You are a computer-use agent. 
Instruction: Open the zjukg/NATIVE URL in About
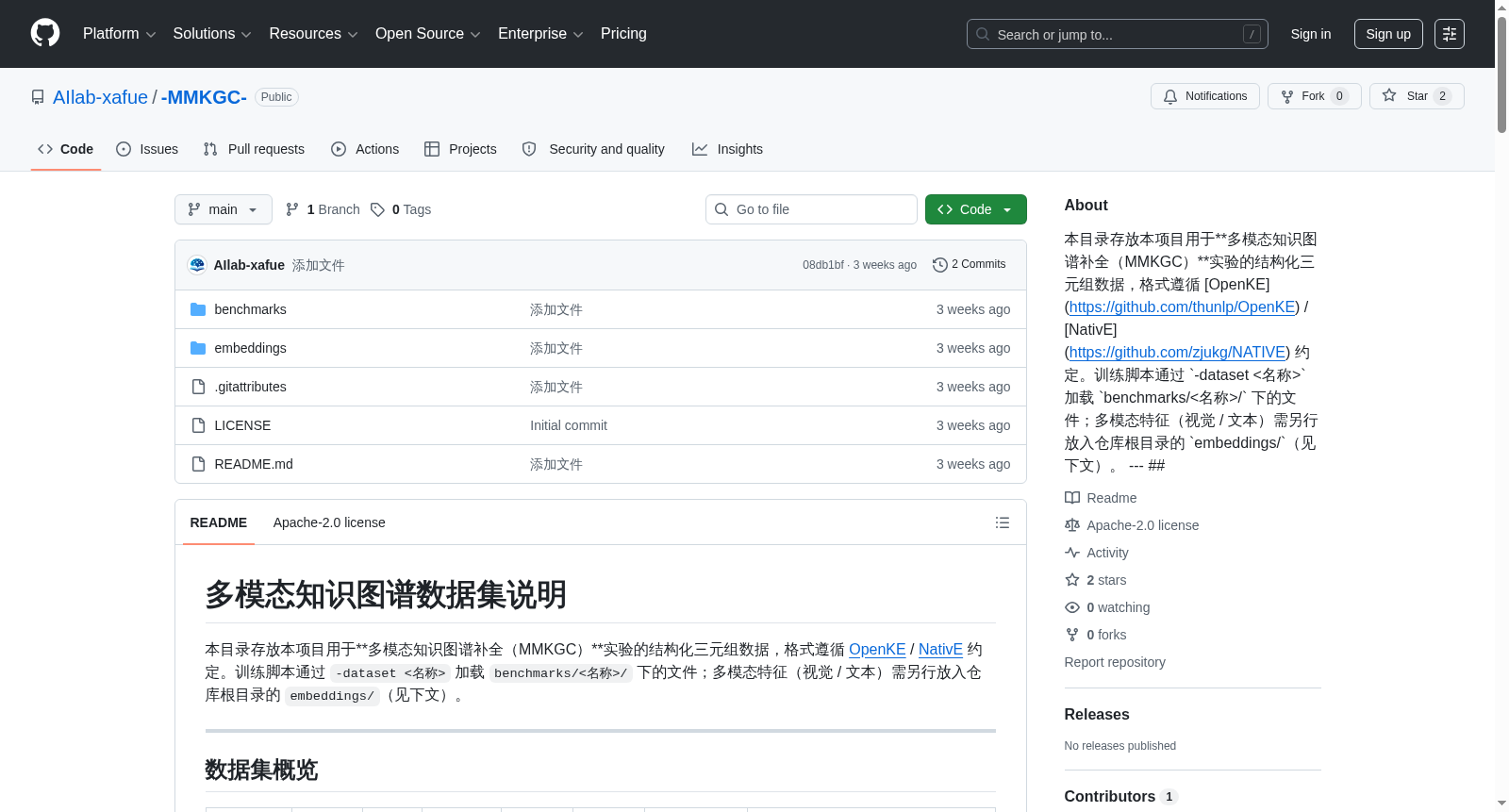coord(1177,352)
